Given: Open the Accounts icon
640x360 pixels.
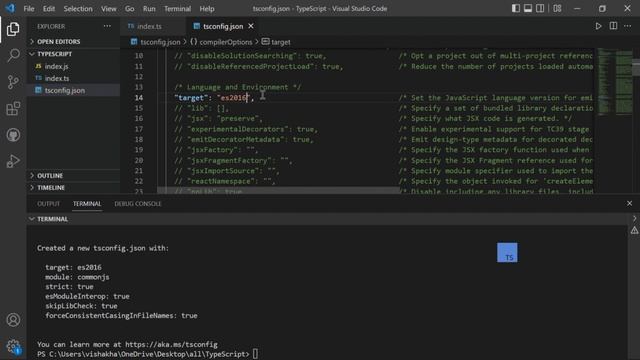Looking at the screenshot, I should 13,320.
